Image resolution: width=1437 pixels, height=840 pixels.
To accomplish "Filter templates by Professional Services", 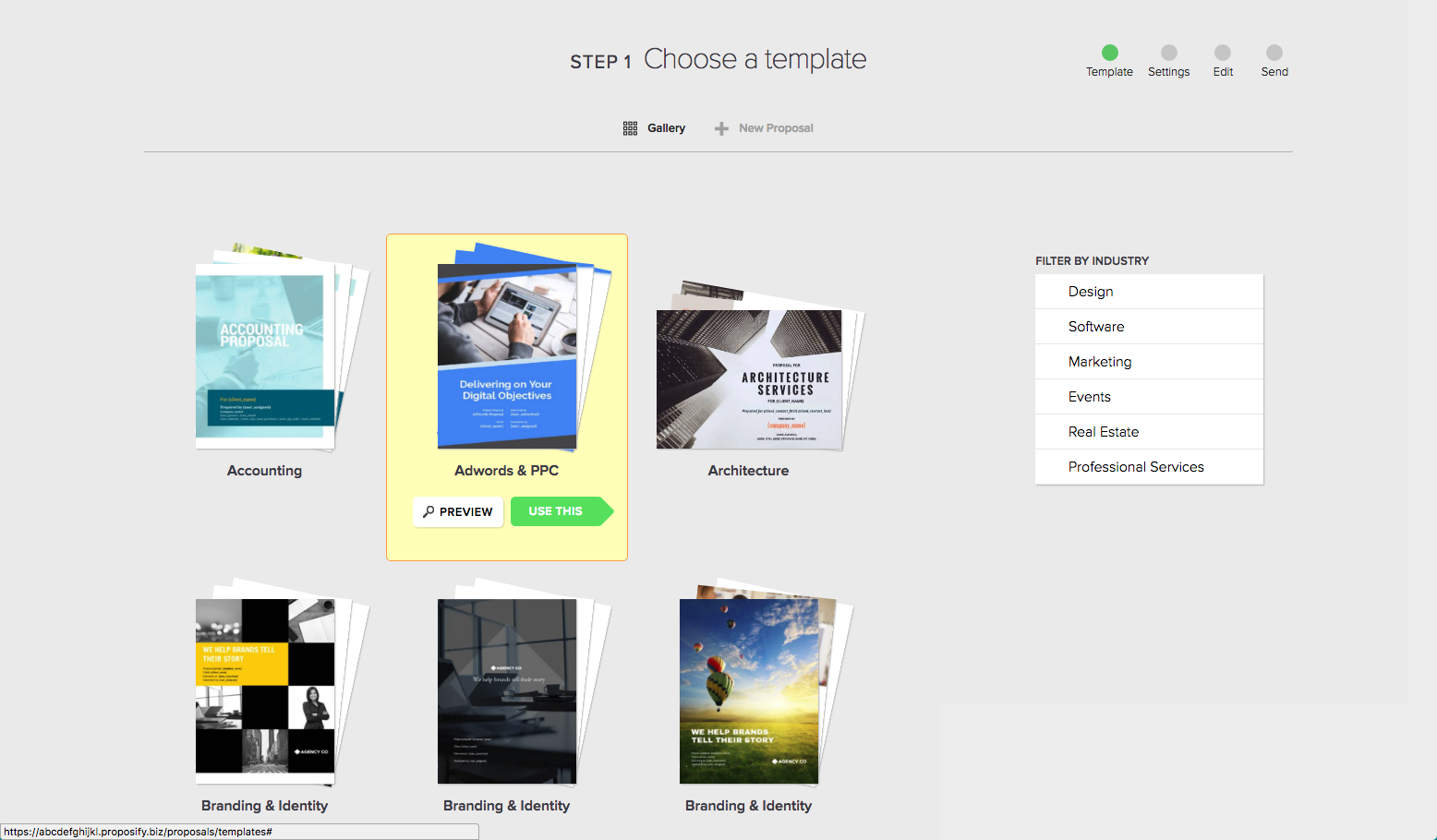I will coord(1149,467).
